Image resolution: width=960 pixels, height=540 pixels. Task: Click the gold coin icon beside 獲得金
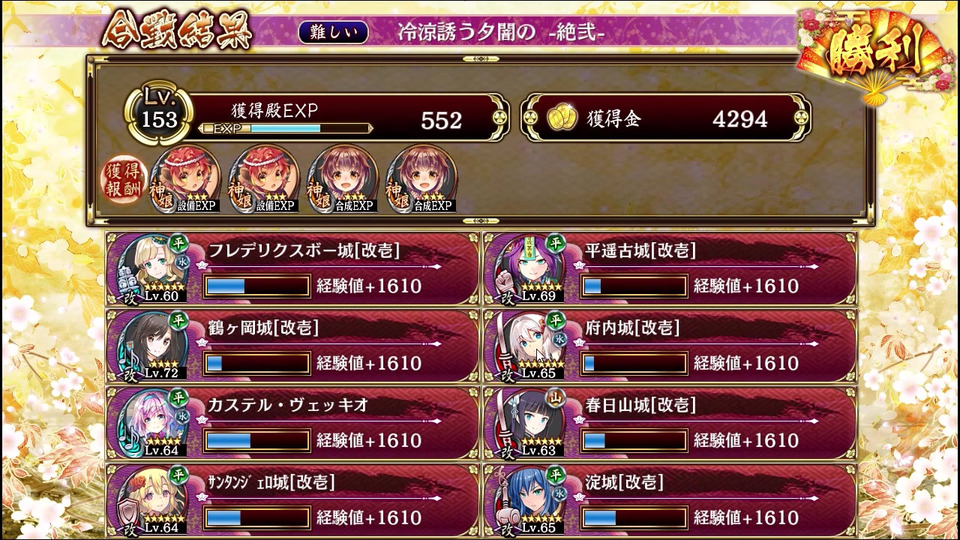click(561, 118)
